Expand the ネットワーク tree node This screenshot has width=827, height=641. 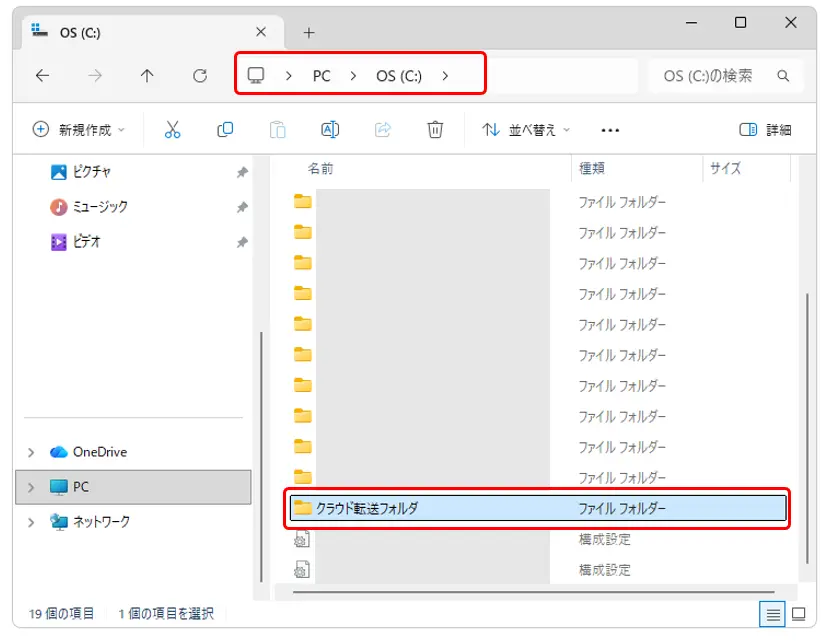(x=31, y=522)
